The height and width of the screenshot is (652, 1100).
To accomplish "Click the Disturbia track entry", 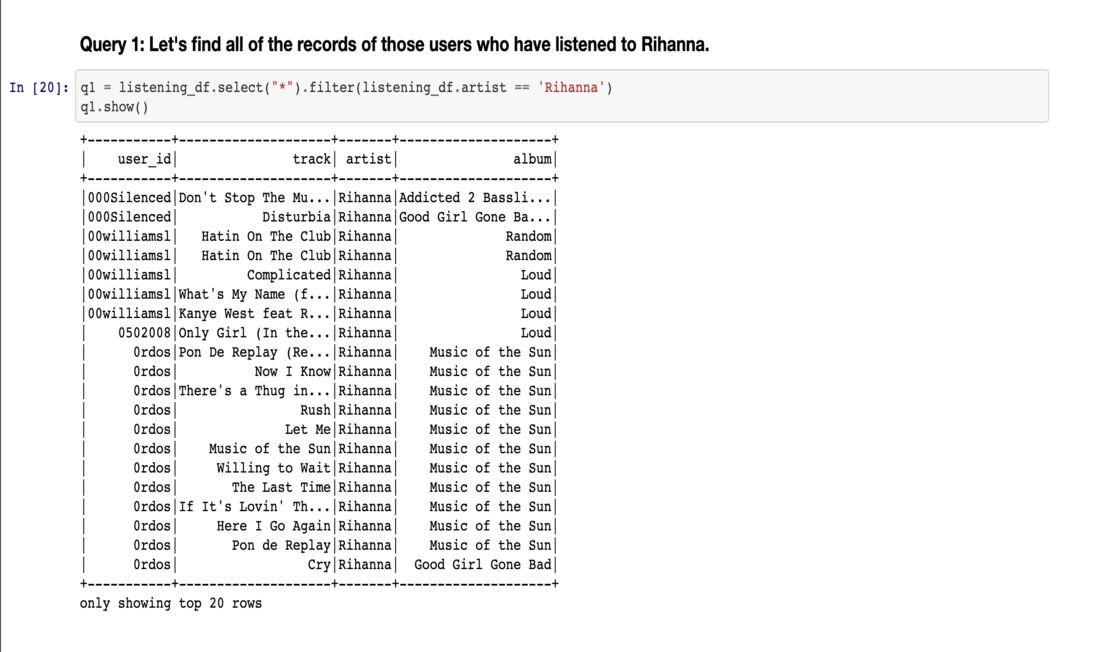I will (296, 217).
